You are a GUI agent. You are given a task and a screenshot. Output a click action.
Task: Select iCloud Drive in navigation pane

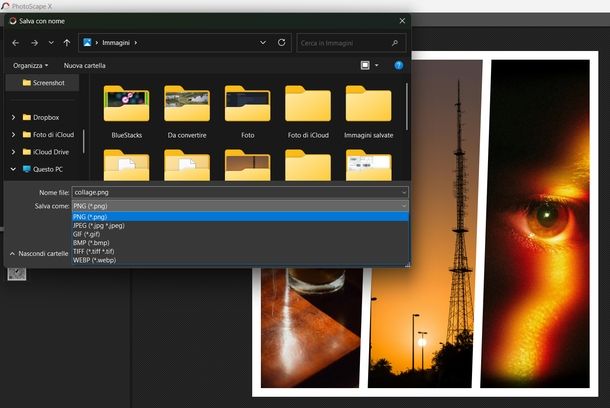click(46, 152)
